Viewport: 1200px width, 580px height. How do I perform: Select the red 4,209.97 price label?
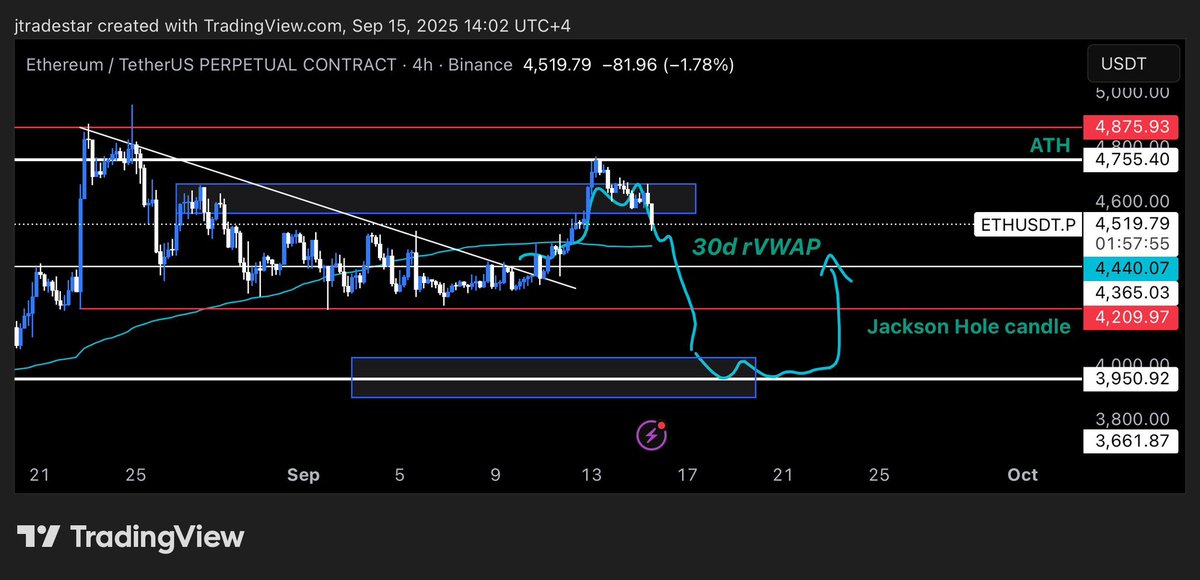coord(1133,318)
